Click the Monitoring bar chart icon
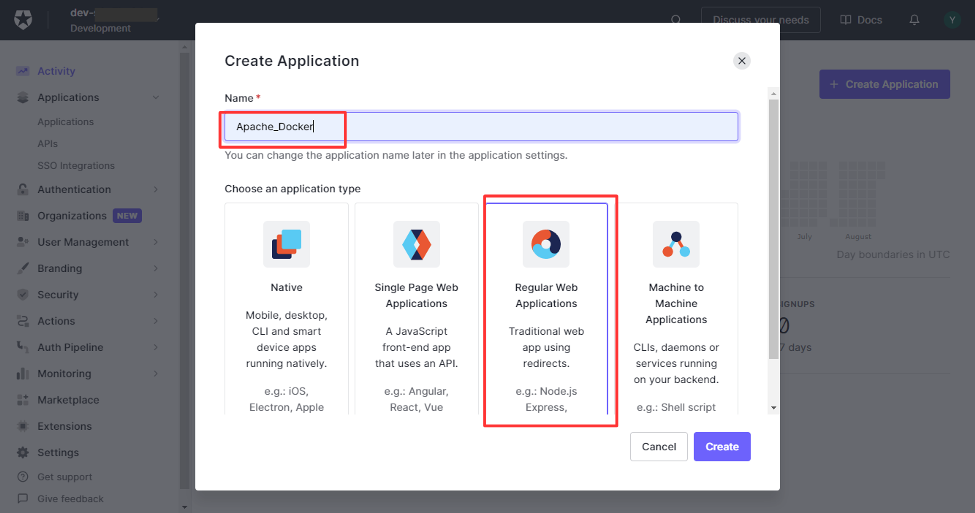 click(x=23, y=373)
